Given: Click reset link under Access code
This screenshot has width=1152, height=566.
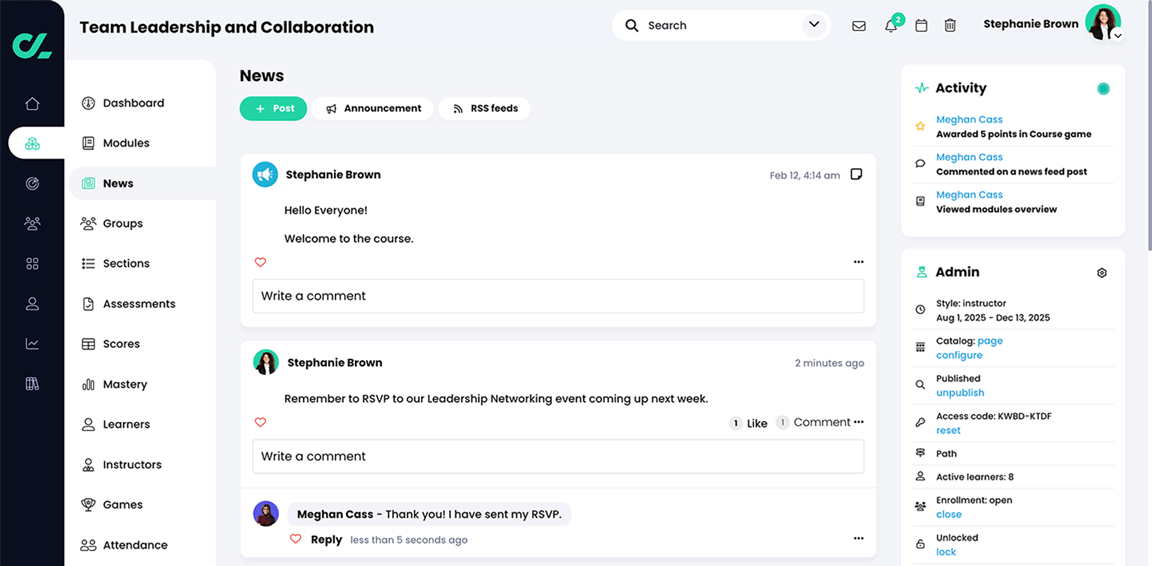Looking at the screenshot, I should 948,430.
